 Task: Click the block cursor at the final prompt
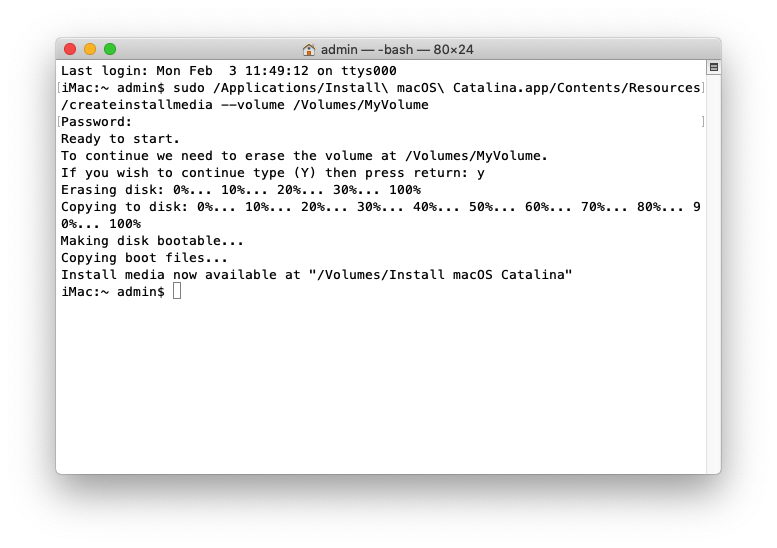pos(177,291)
